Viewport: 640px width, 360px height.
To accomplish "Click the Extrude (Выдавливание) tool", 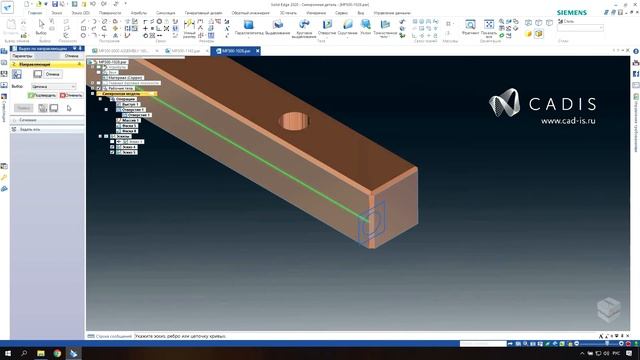I will pos(278,27).
